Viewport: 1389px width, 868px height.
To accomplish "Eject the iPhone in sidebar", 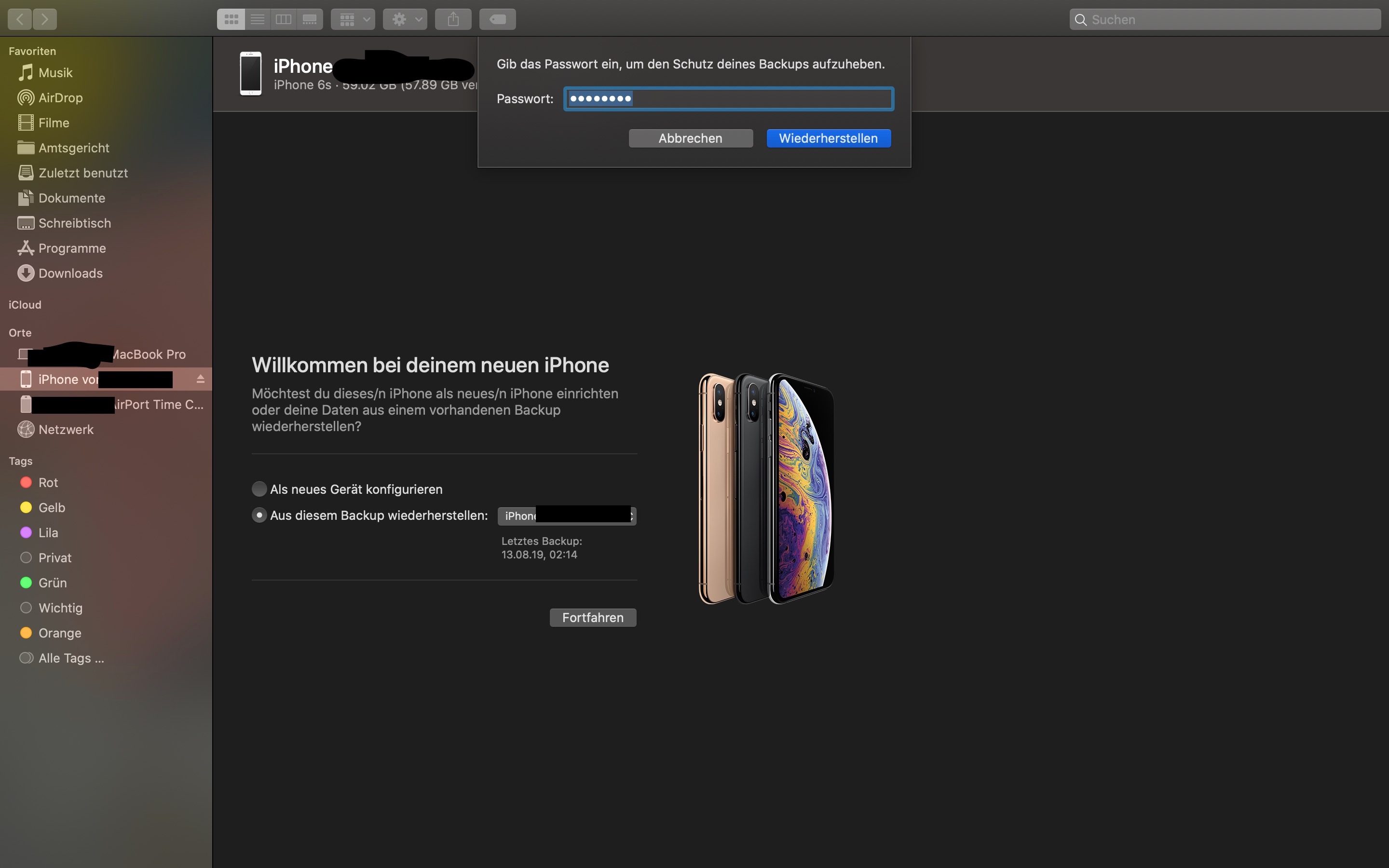I will pyautogui.click(x=200, y=380).
